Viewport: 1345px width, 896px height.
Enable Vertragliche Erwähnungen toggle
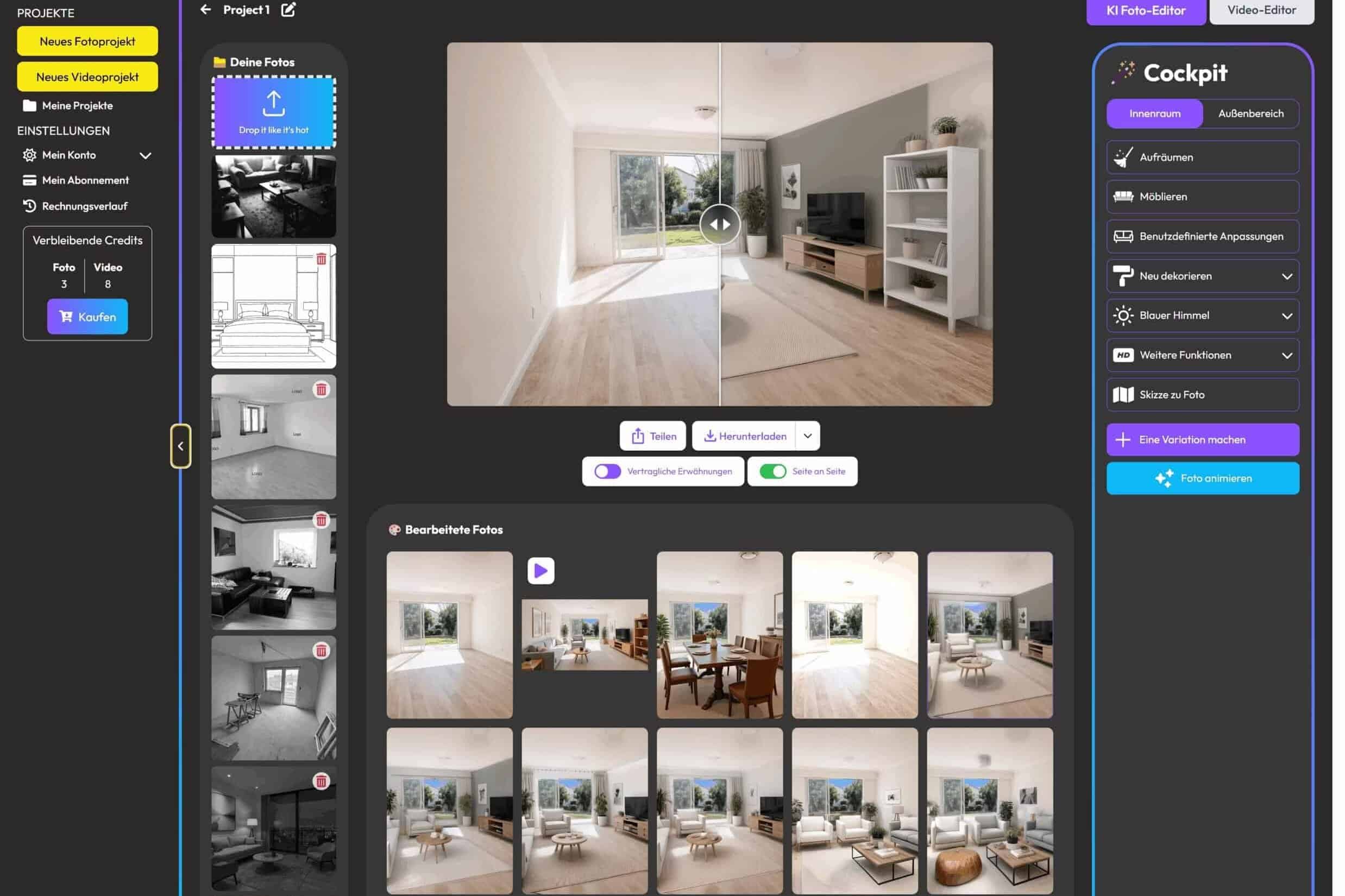[607, 471]
